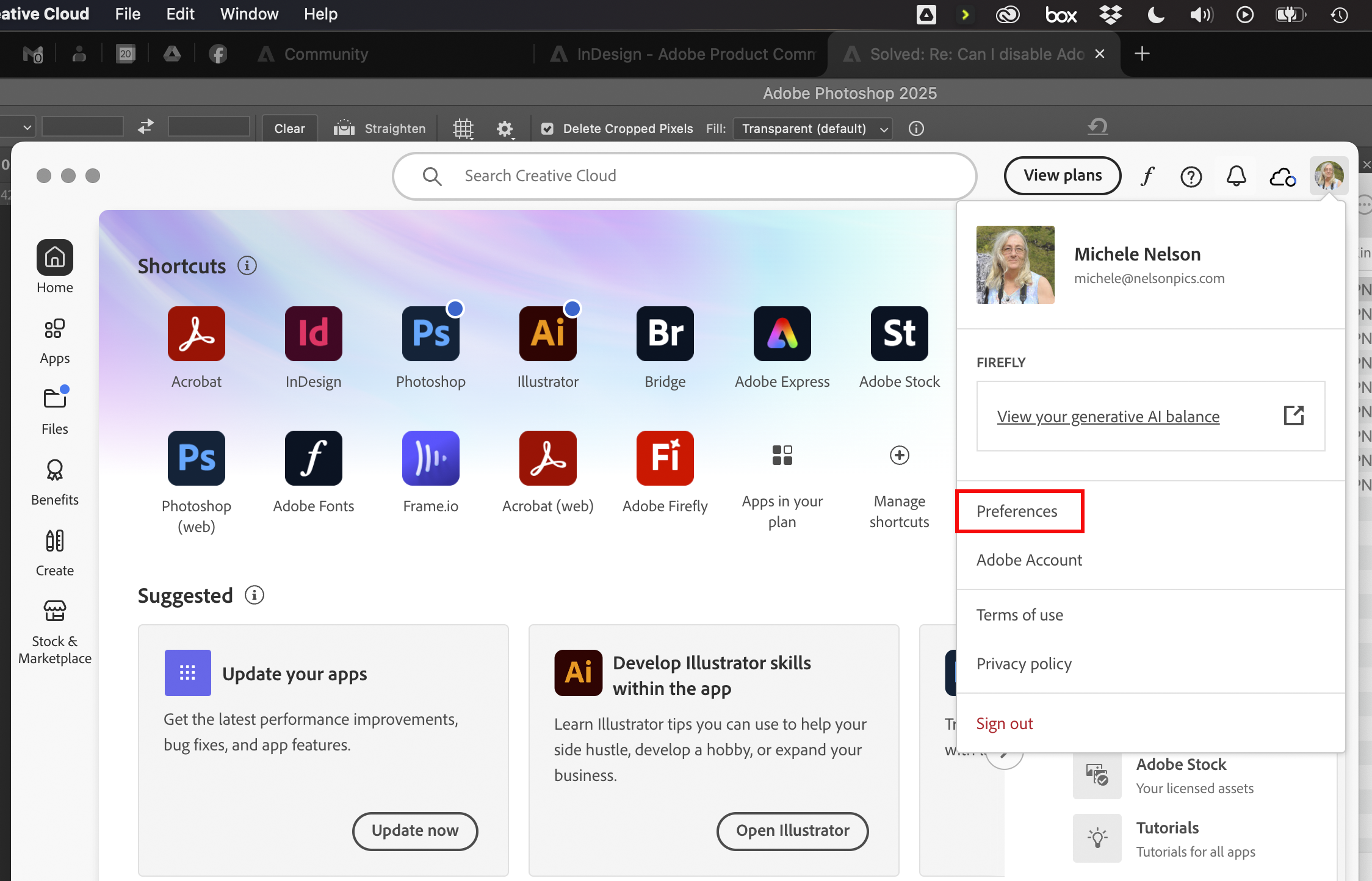Open View your generative AI balance
Image resolution: width=1372 pixels, height=881 pixels.
pyautogui.click(x=1107, y=416)
